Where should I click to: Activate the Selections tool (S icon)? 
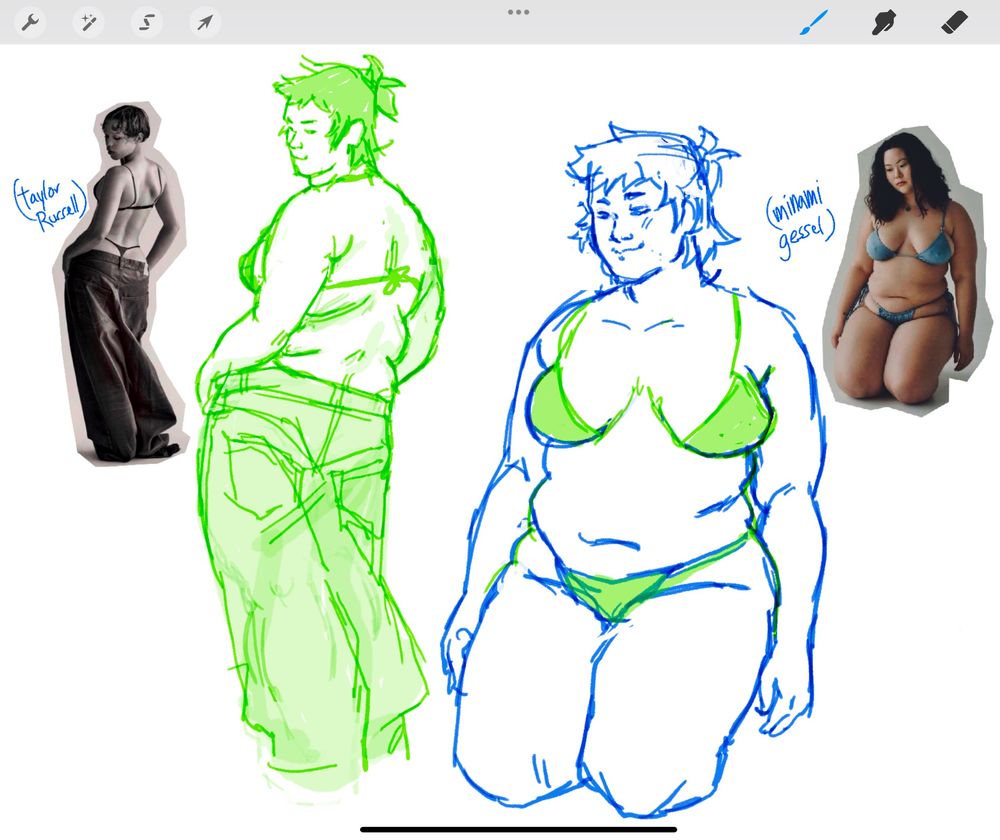145,20
